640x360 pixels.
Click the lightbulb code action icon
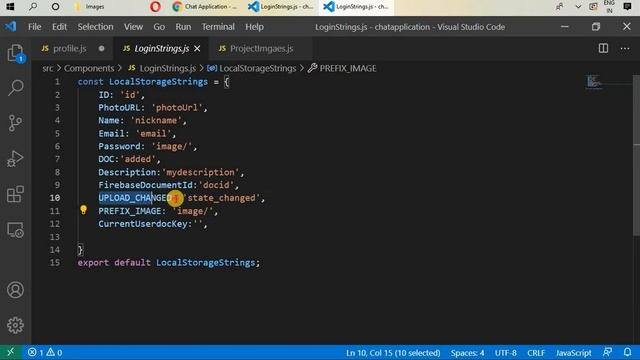[x=83, y=210]
